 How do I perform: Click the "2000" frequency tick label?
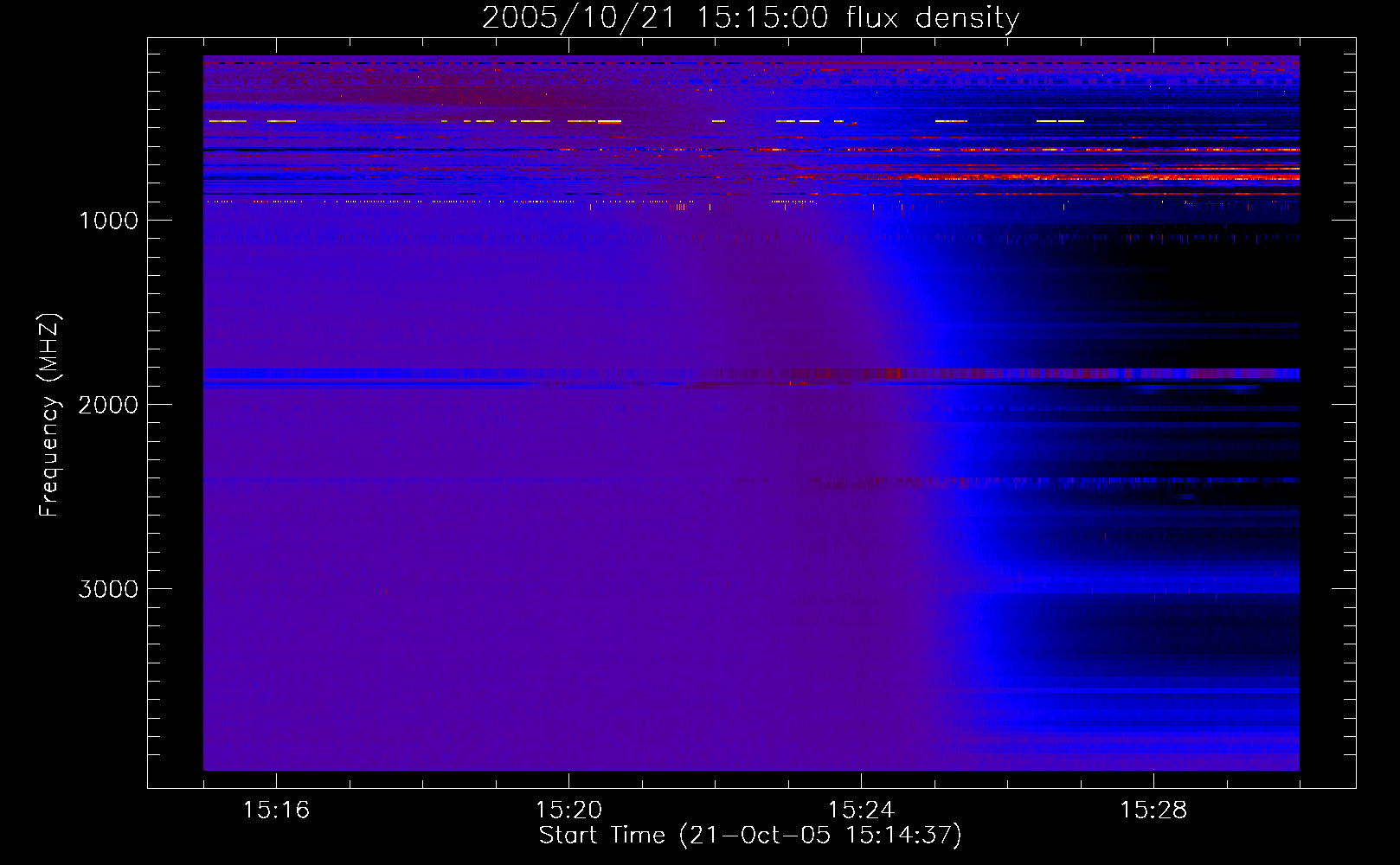[108, 405]
